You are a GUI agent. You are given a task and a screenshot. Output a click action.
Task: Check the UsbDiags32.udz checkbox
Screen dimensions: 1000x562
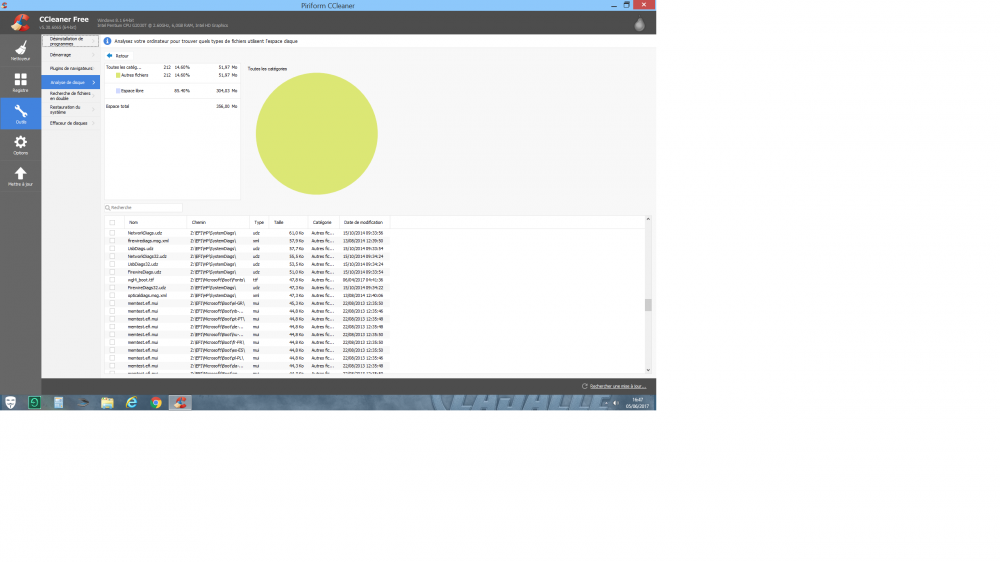112,264
